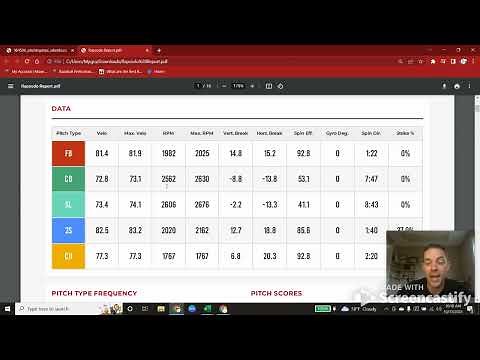This screenshot has width=480, height=360.
Task: Click the CH yellow pitch type cell
Action: [68, 256]
